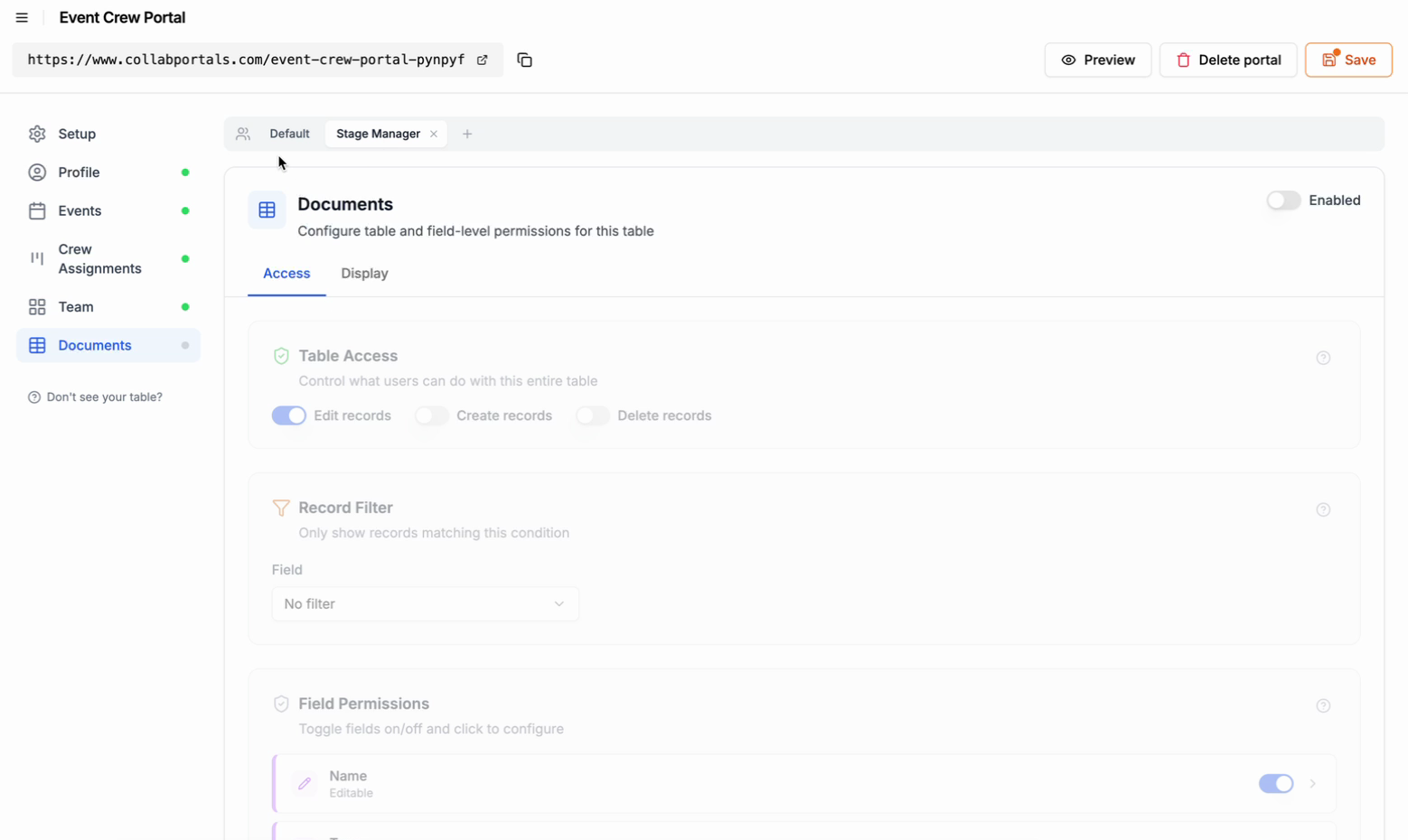Open the No filter field dropdown
1408x840 pixels.
(x=426, y=603)
